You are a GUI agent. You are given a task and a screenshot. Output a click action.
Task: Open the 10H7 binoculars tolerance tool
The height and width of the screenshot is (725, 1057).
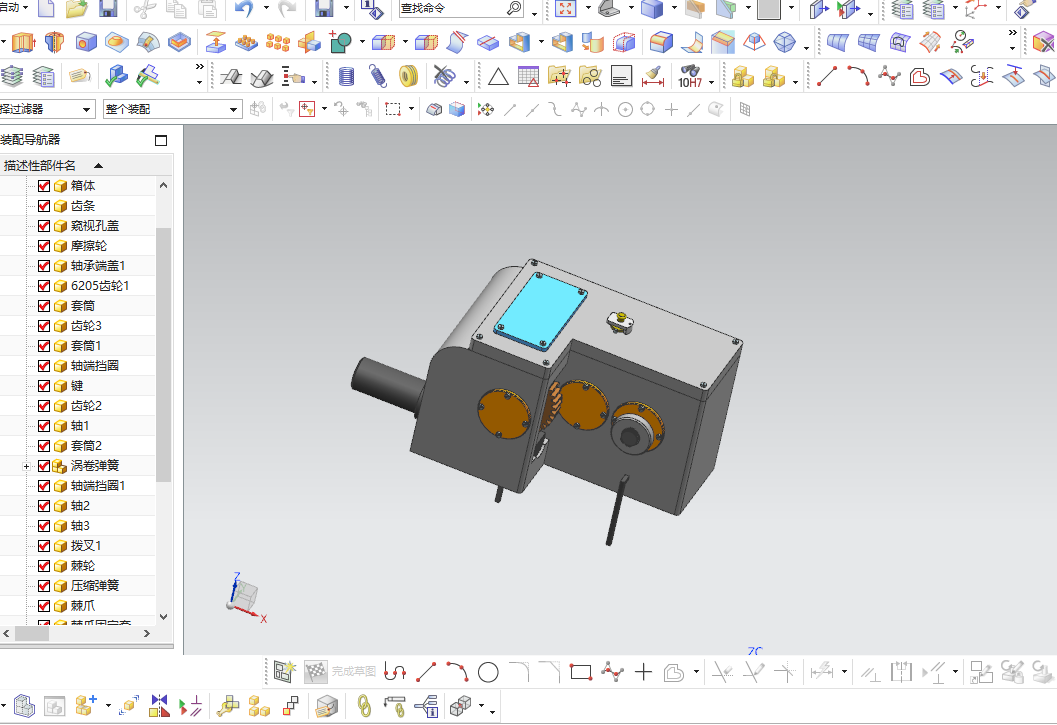point(690,76)
